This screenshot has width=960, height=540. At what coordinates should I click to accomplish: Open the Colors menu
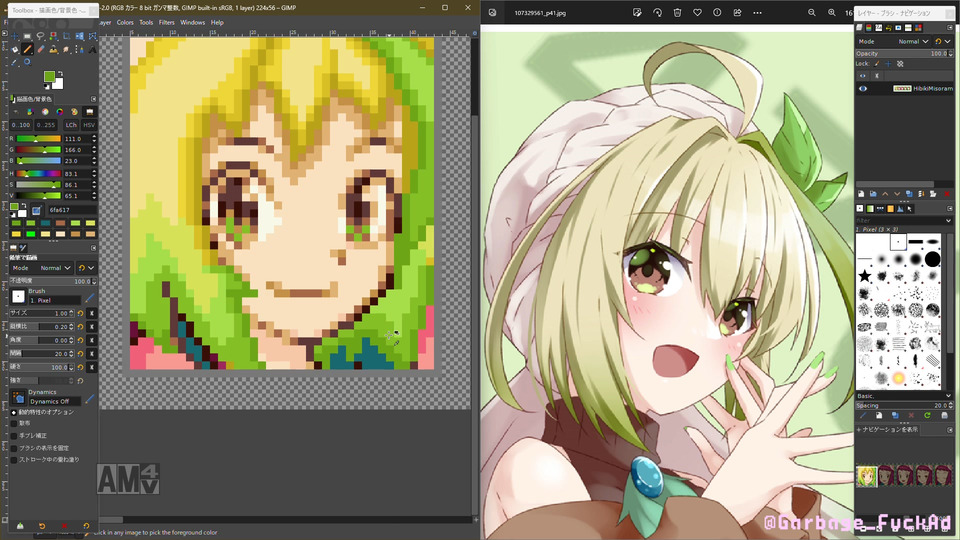(125, 23)
